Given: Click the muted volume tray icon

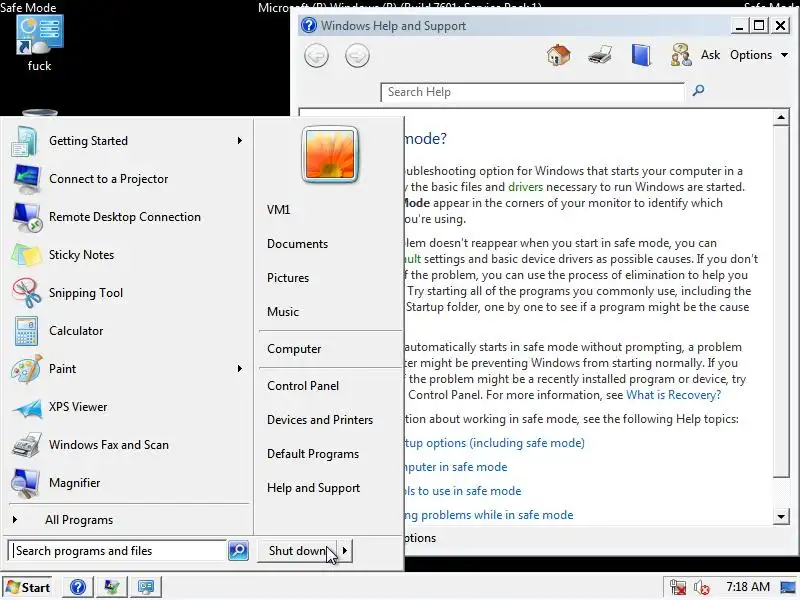Looking at the screenshot, I should [702, 587].
